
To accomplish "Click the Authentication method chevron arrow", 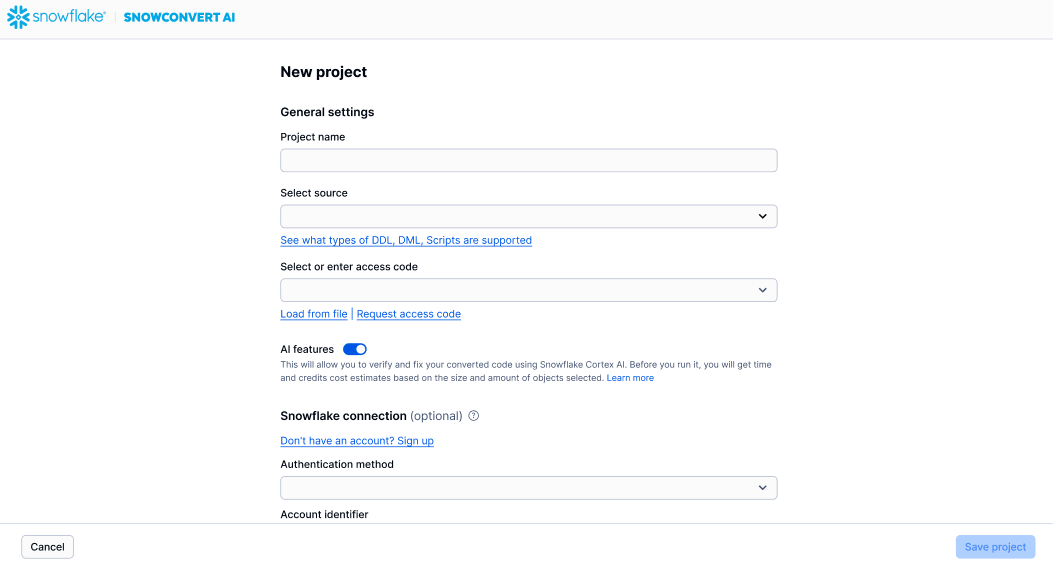I will 762,488.
